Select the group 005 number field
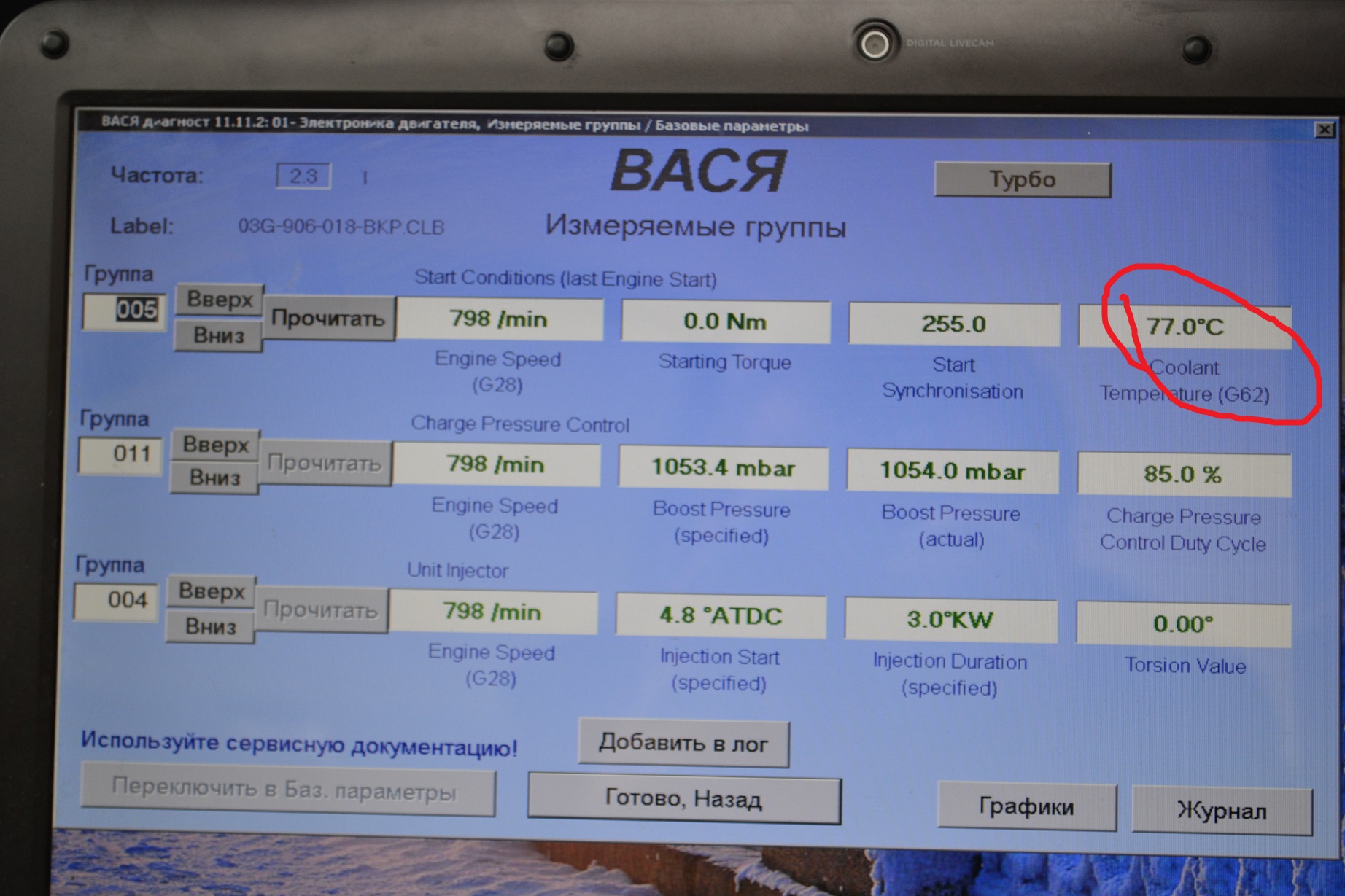1345x896 pixels. click(125, 311)
